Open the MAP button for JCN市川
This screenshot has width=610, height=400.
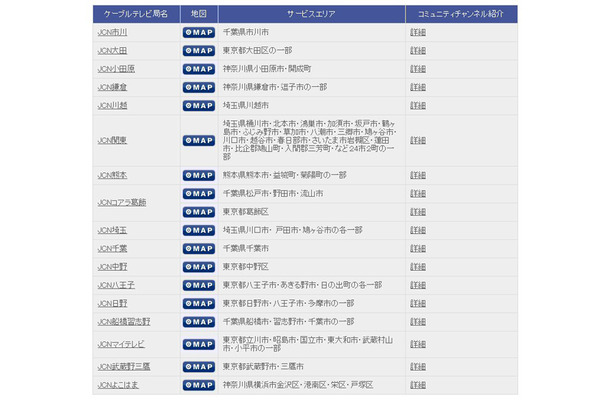(x=198, y=32)
